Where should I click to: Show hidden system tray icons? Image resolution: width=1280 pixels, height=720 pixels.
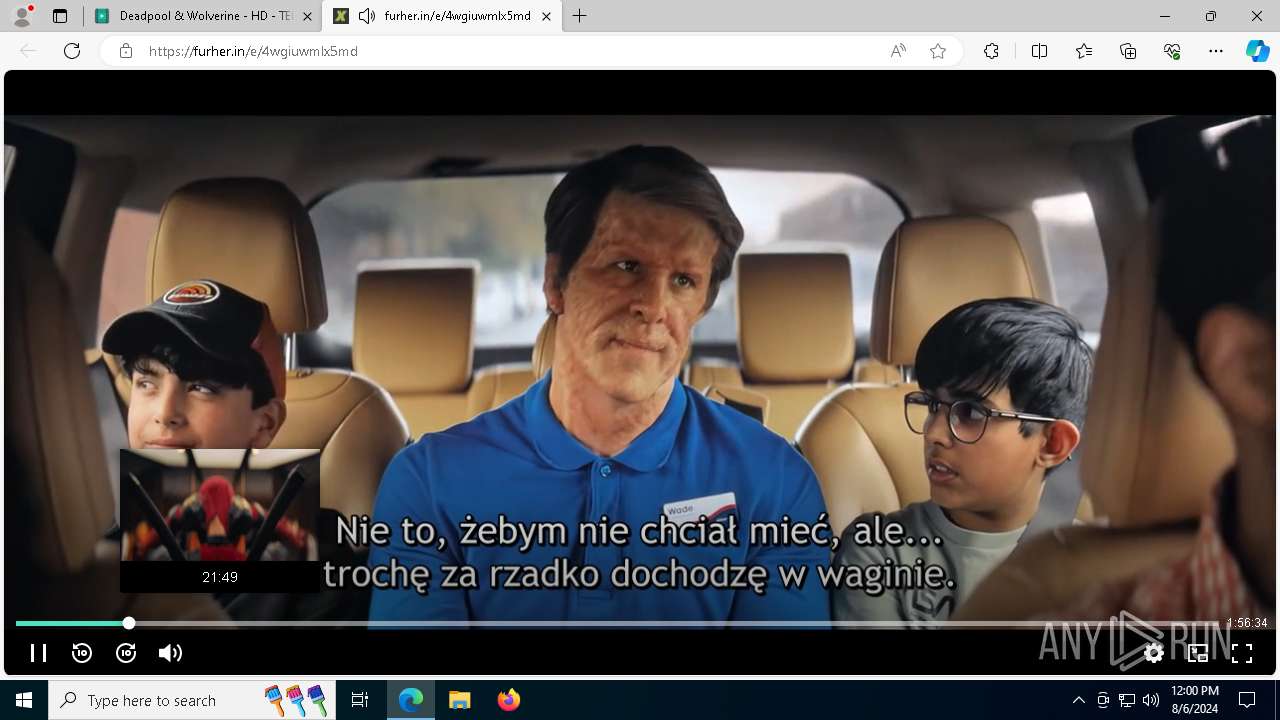[1078, 700]
